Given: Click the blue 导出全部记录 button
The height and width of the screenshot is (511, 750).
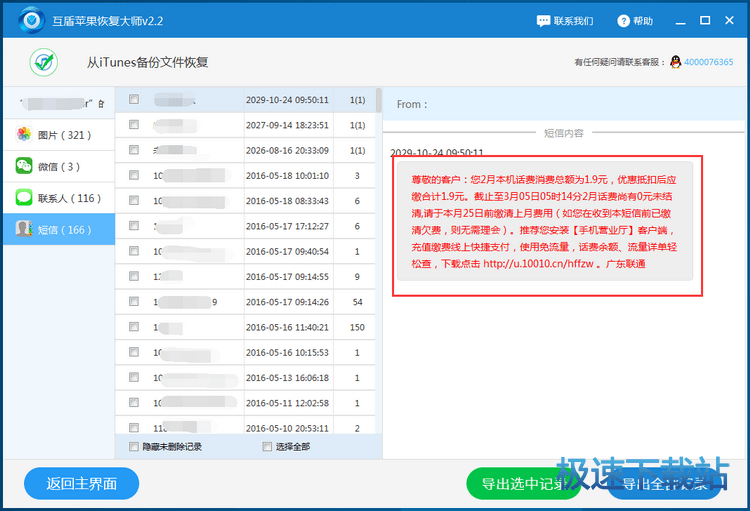Looking at the screenshot, I should pos(664,483).
